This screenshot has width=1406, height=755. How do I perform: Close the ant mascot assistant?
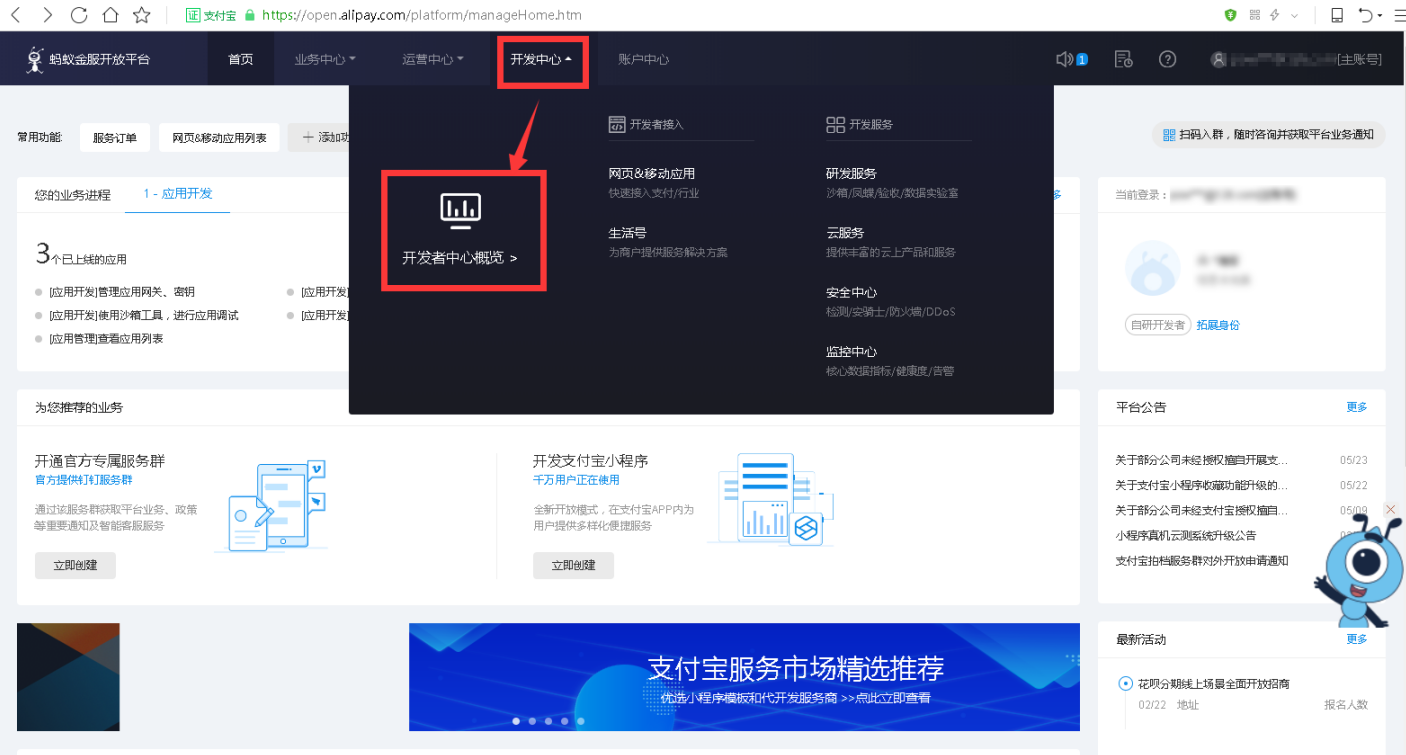(1390, 510)
